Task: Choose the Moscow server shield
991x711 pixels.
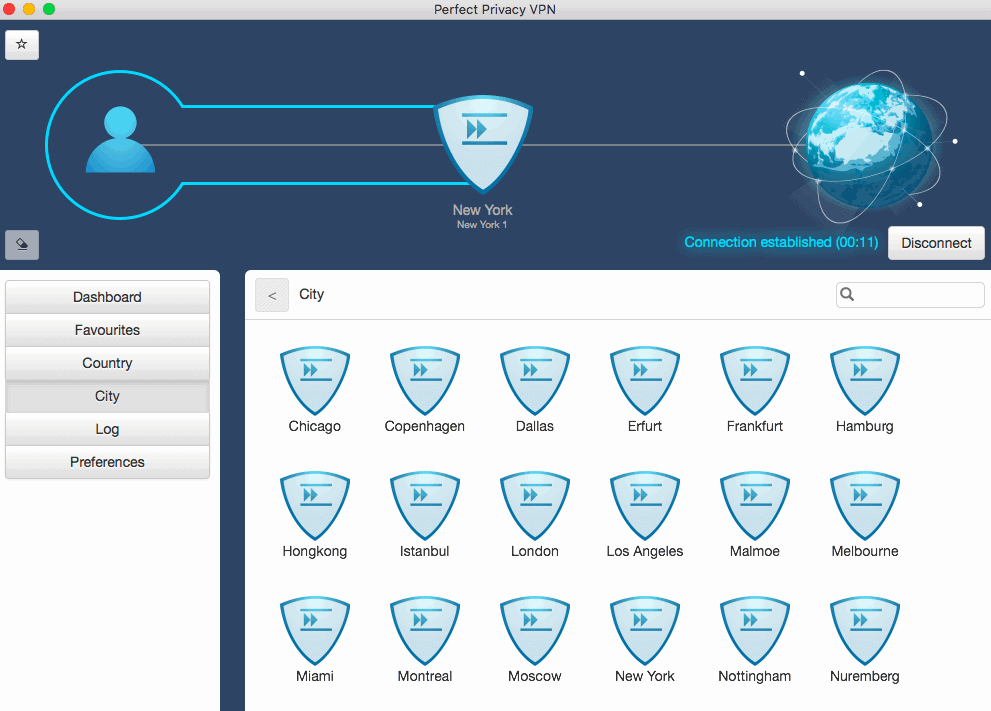Action: tap(534, 631)
